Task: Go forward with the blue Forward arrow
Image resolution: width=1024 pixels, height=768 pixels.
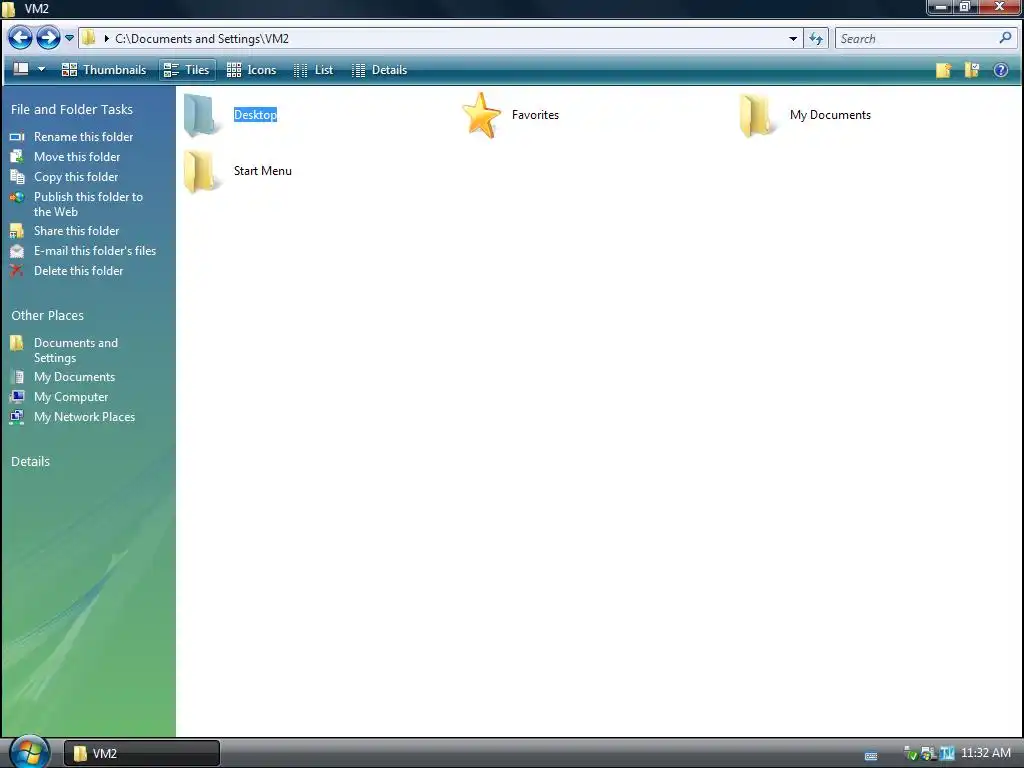Action: click(48, 38)
